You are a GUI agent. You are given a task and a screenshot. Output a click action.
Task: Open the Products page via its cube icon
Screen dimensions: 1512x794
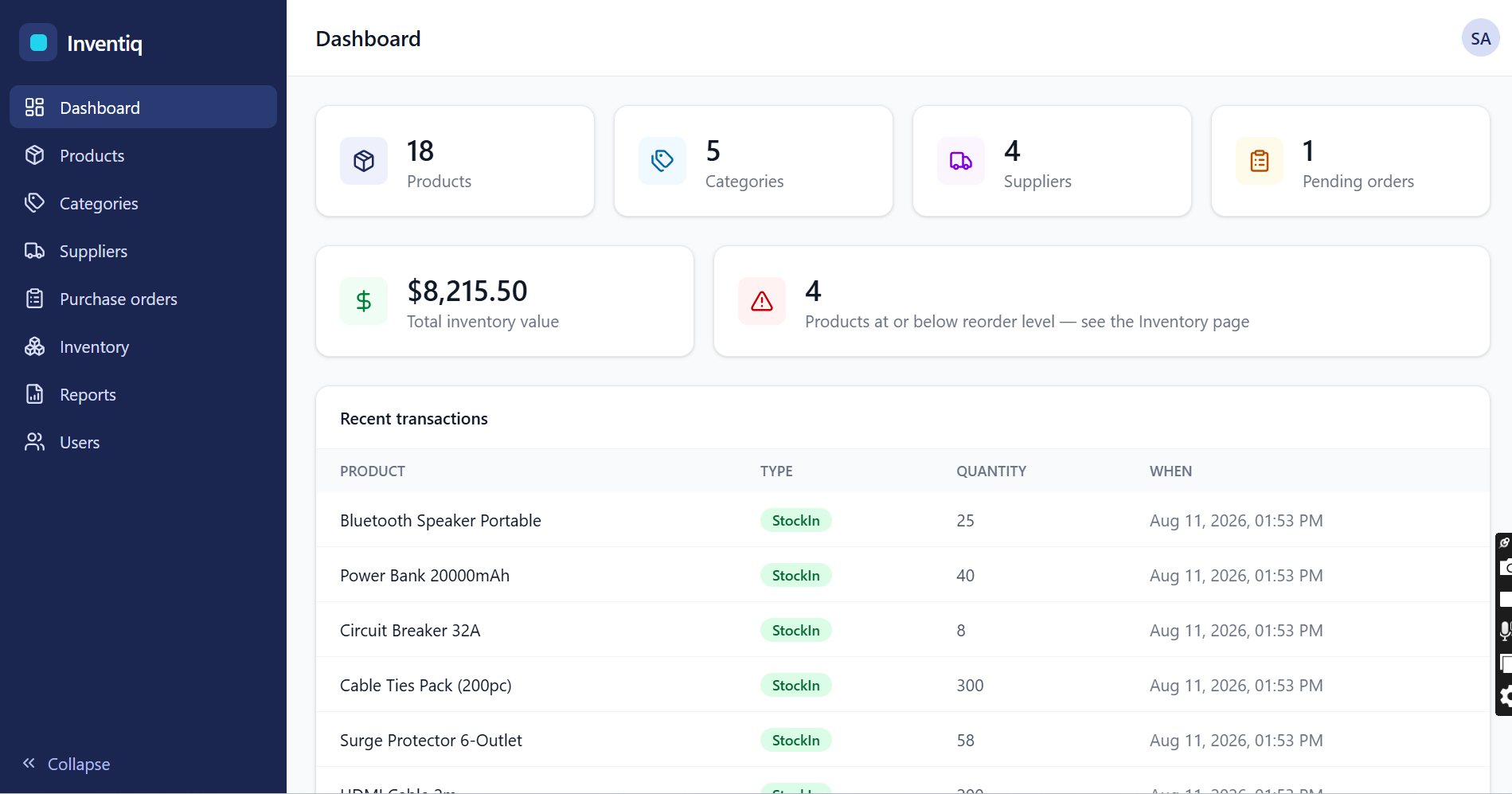pos(34,155)
